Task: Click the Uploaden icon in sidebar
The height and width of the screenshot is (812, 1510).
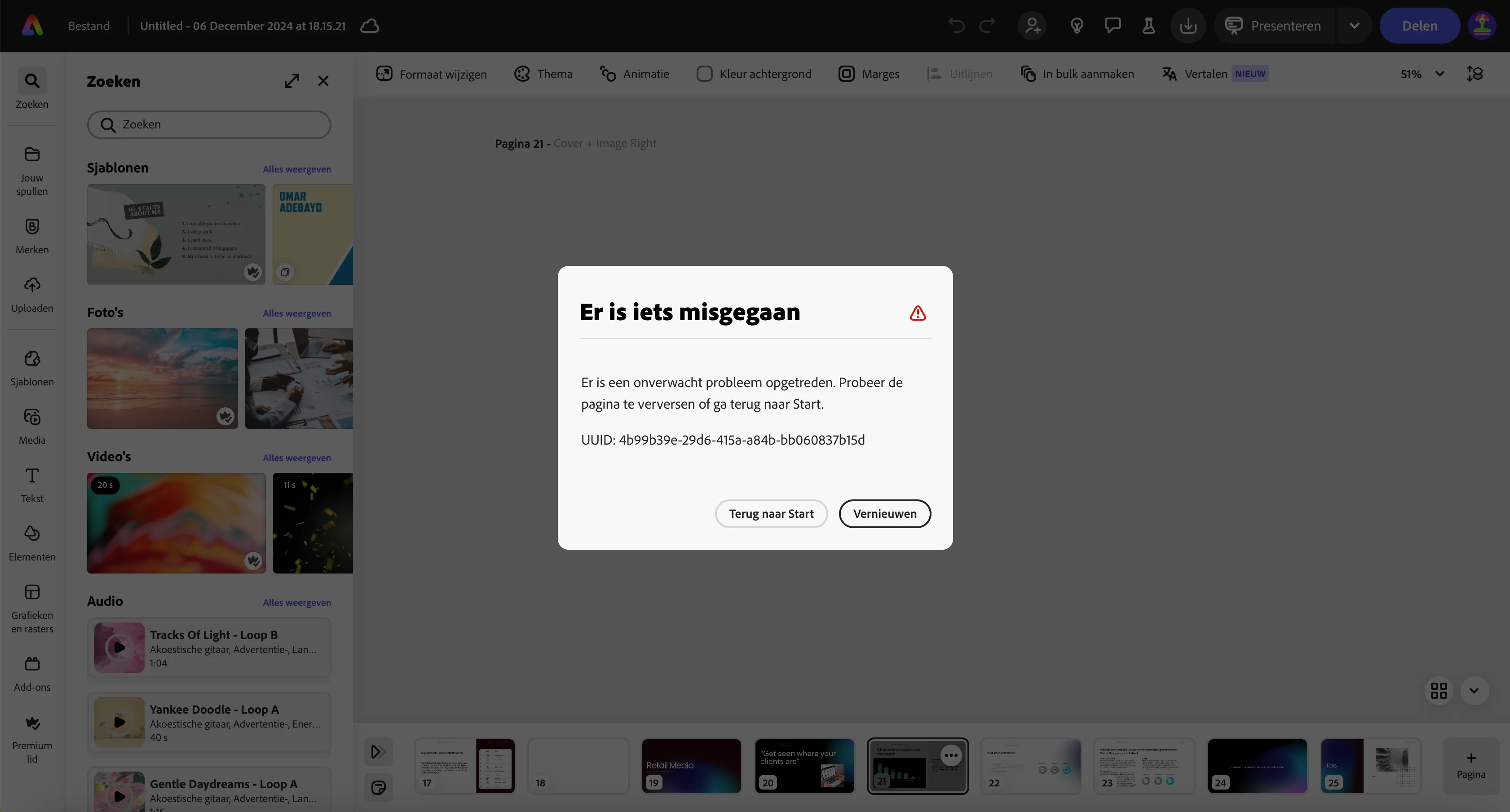Action: coord(31,286)
